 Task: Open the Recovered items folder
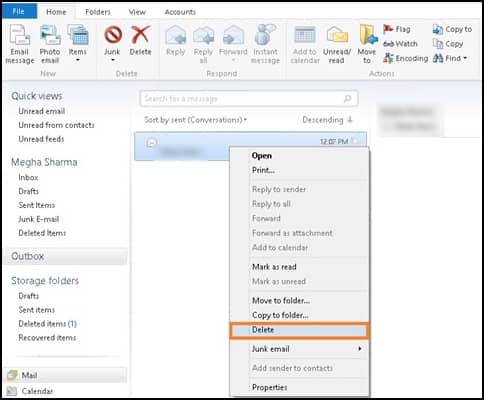[47, 338]
